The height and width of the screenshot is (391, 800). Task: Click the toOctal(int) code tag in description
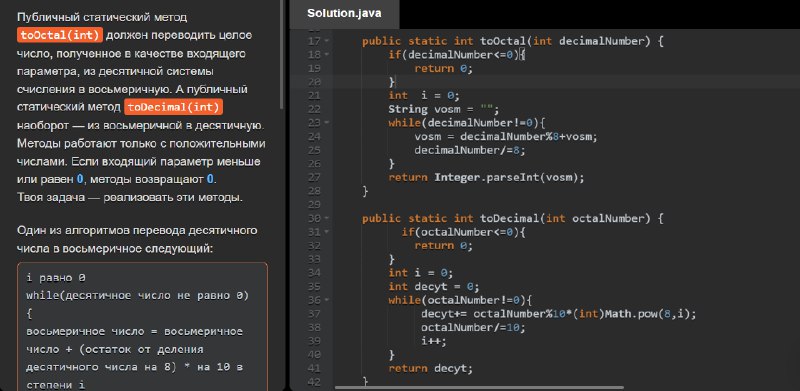60,35
